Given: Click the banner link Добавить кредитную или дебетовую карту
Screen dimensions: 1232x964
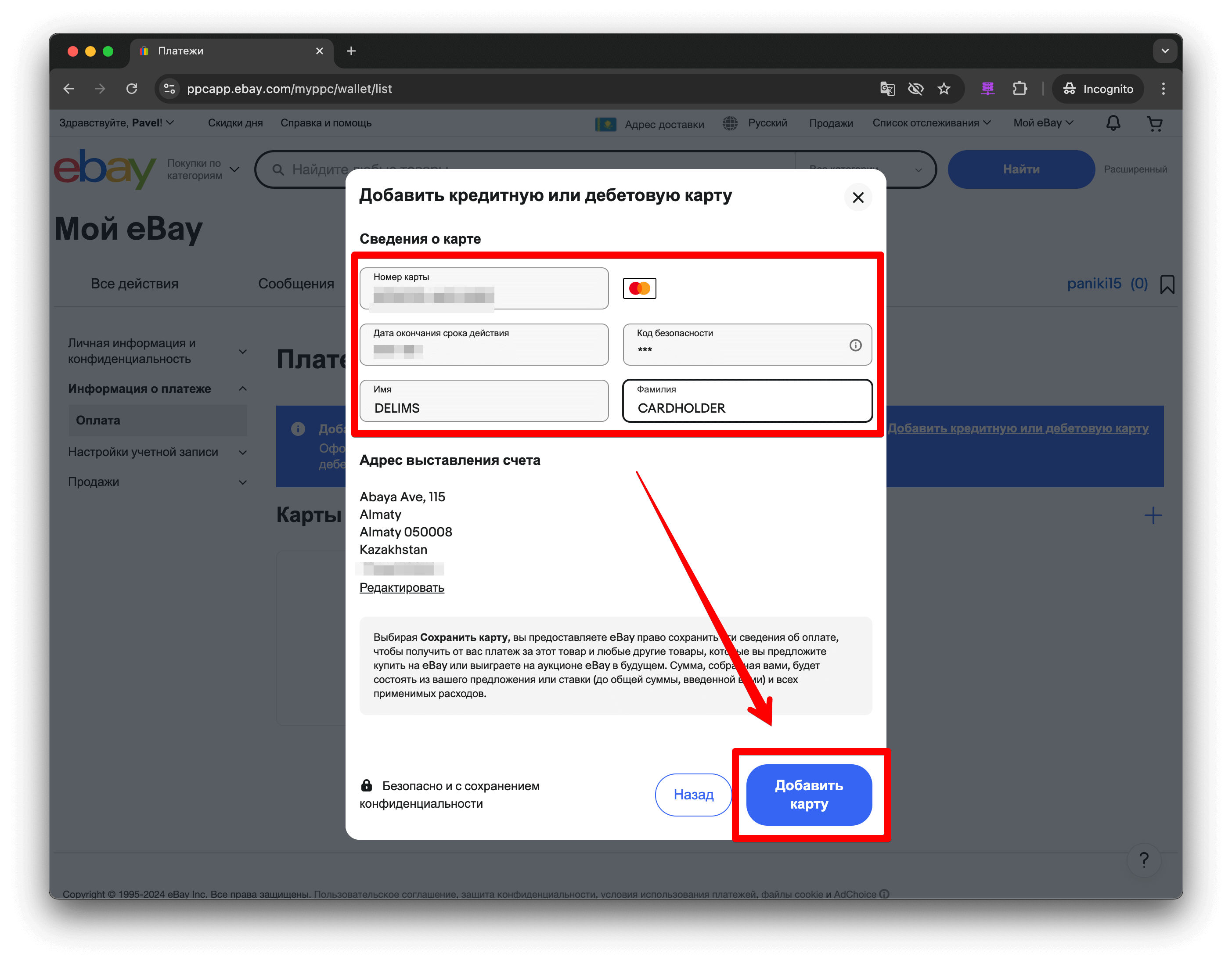Looking at the screenshot, I should click(1018, 428).
